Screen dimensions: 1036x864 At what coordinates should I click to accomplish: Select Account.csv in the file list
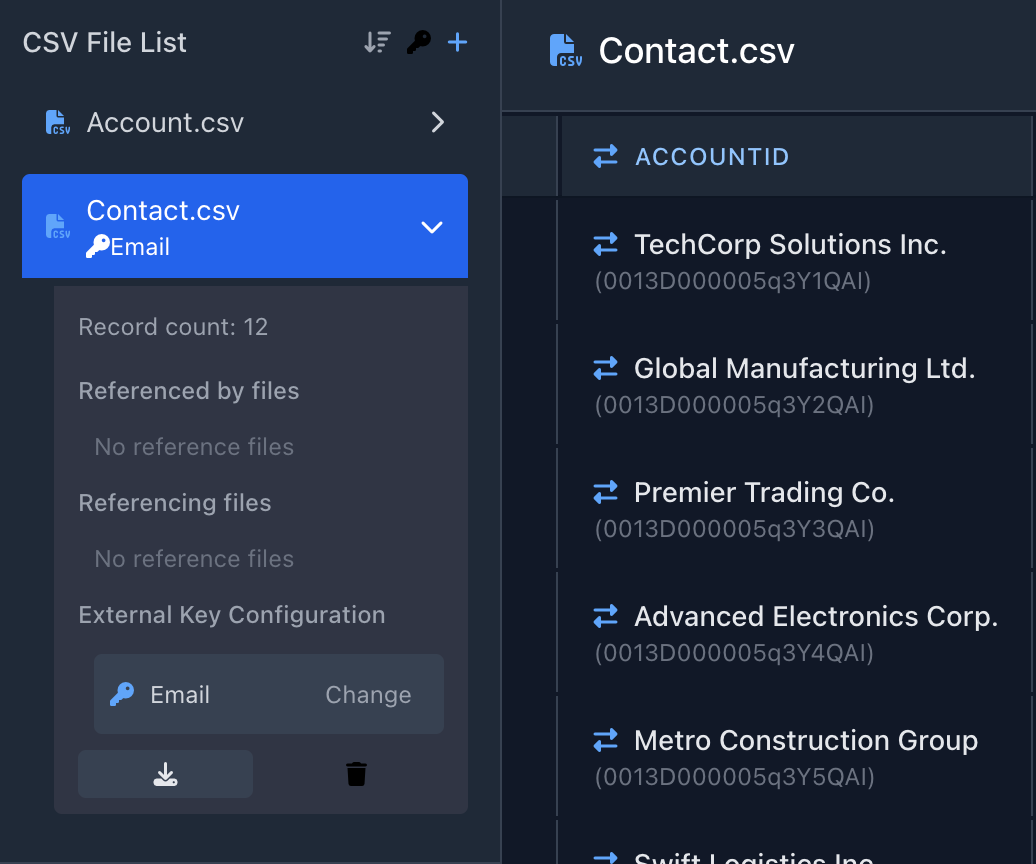[x=165, y=123]
